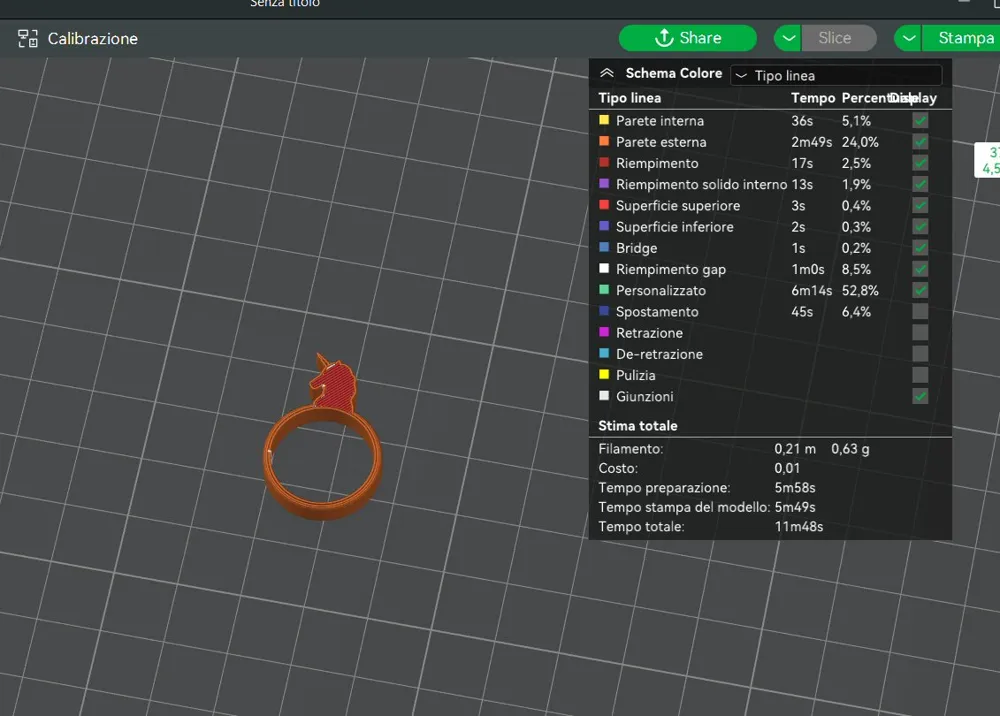1000x716 pixels.
Task: Hide Parete interna lines via checkbox
Action: [x=920, y=121]
